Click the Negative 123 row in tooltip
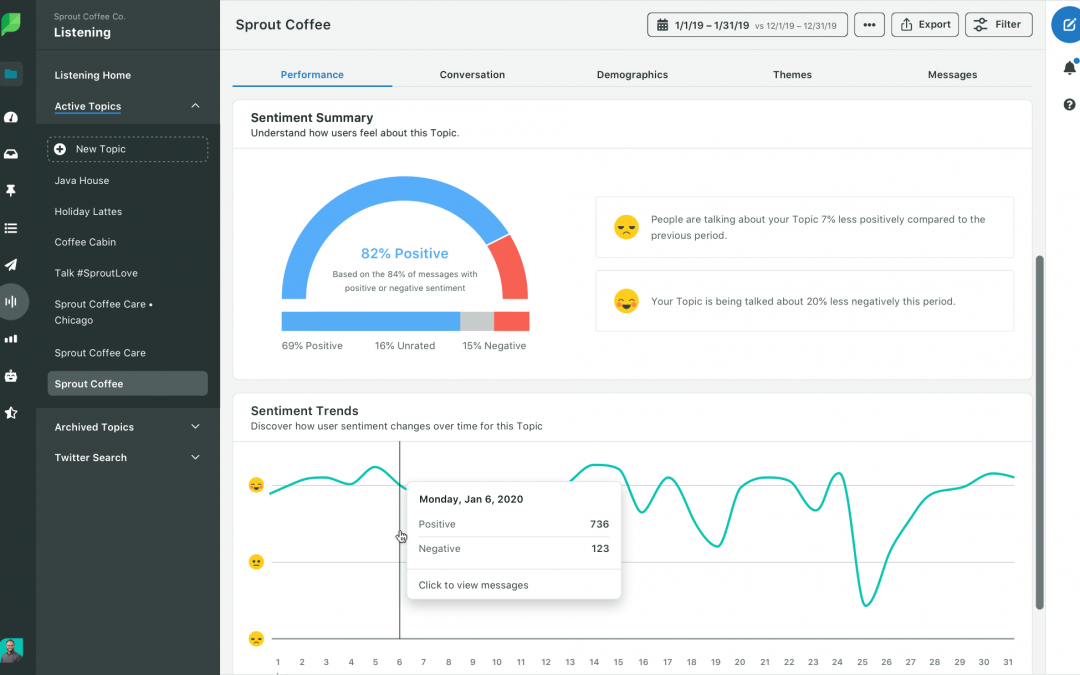The width and height of the screenshot is (1080, 675). [x=514, y=549]
